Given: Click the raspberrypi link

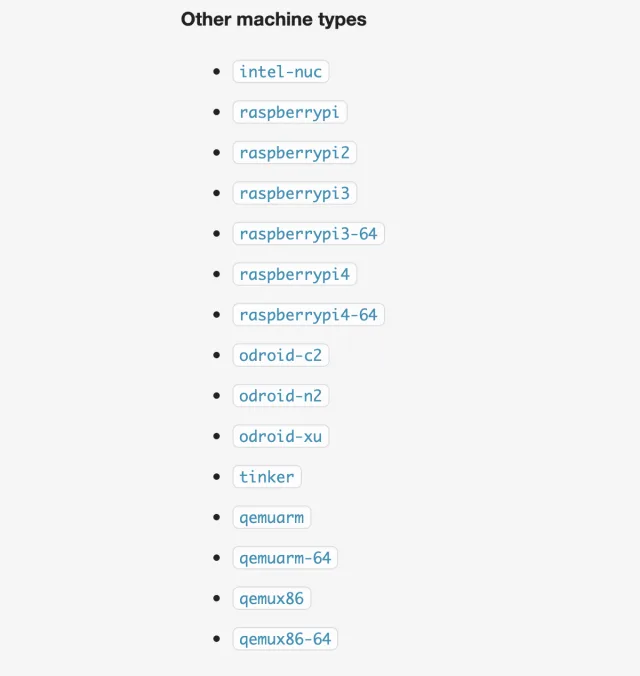Looking at the screenshot, I should [x=290, y=112].
